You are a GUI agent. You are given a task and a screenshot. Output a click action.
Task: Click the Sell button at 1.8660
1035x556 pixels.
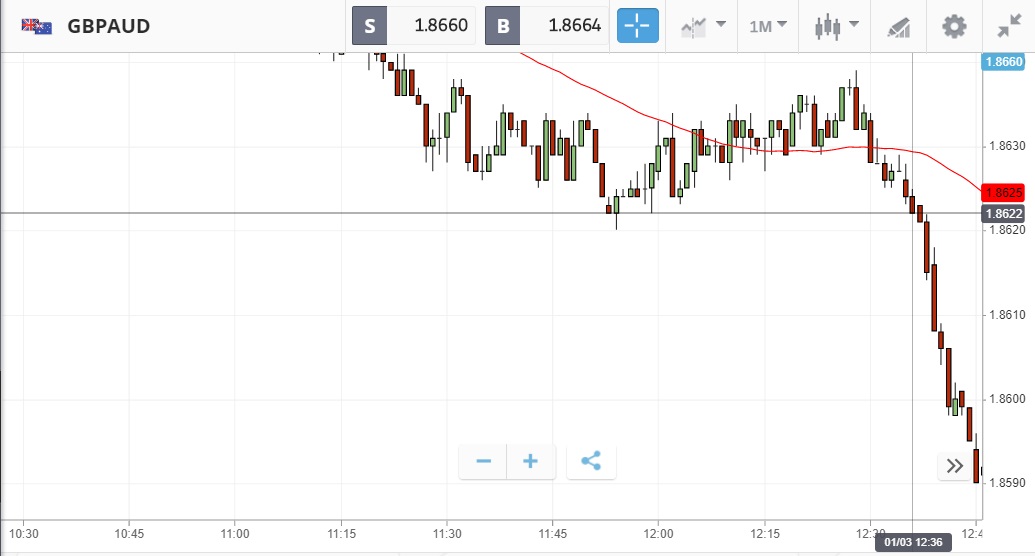[413, 26]
